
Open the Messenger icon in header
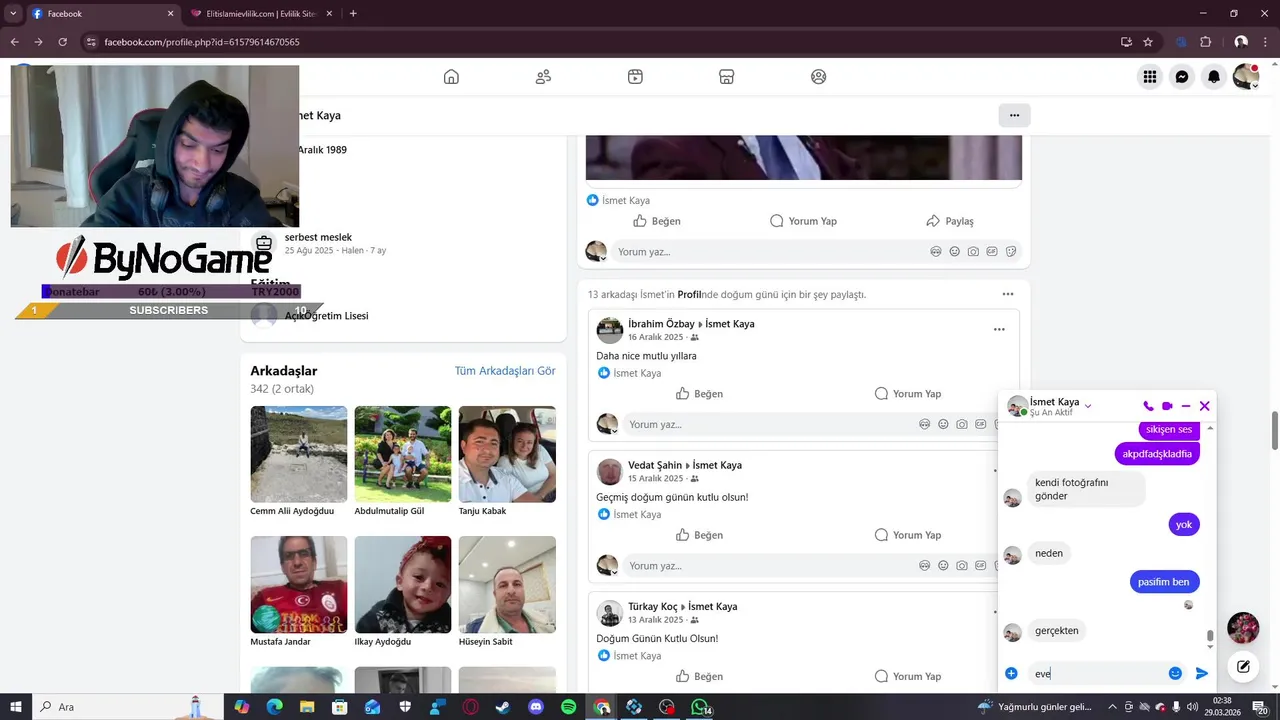point(1182,77)
